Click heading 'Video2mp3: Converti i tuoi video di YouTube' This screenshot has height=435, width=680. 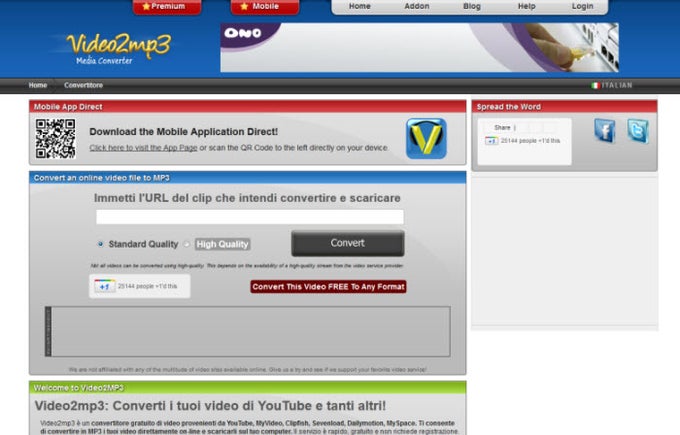point(210,406)
